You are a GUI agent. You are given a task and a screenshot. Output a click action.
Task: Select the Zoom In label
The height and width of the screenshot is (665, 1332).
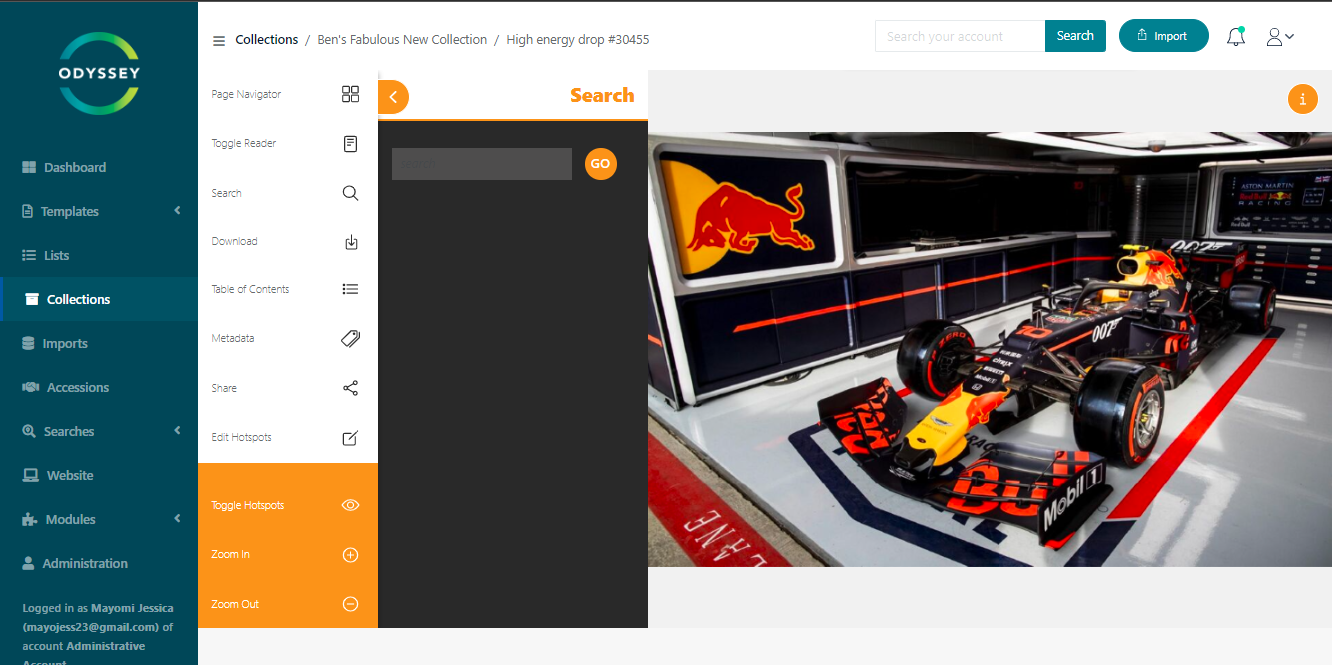pyautogui.click(x=231, y=554)
